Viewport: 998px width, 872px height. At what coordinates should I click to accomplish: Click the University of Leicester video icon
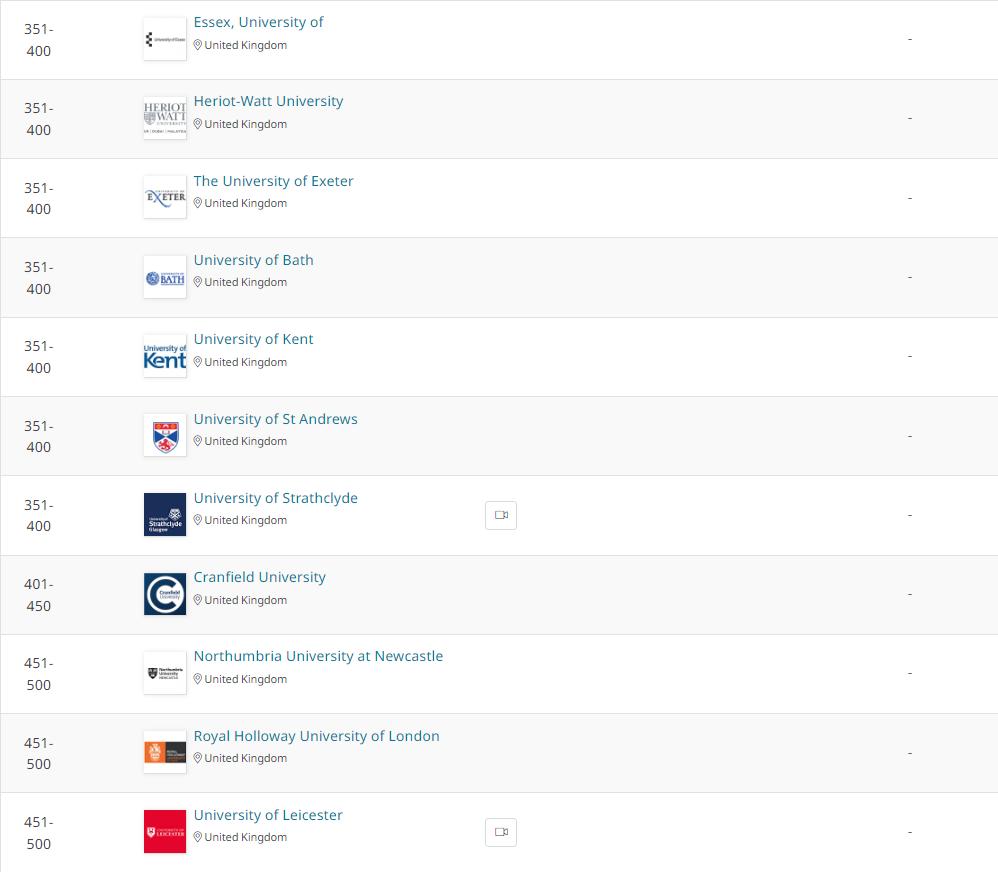pos(501,832)
